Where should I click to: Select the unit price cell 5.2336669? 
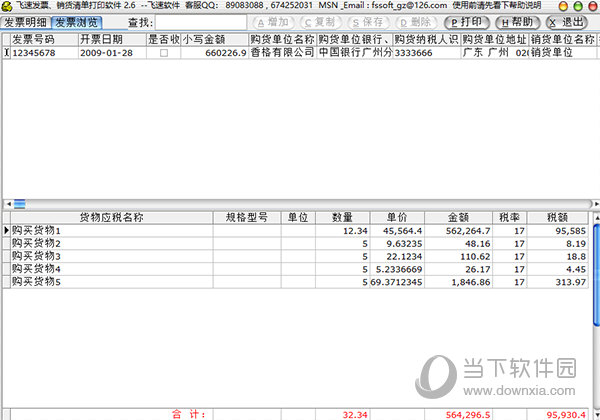[397, 269]
